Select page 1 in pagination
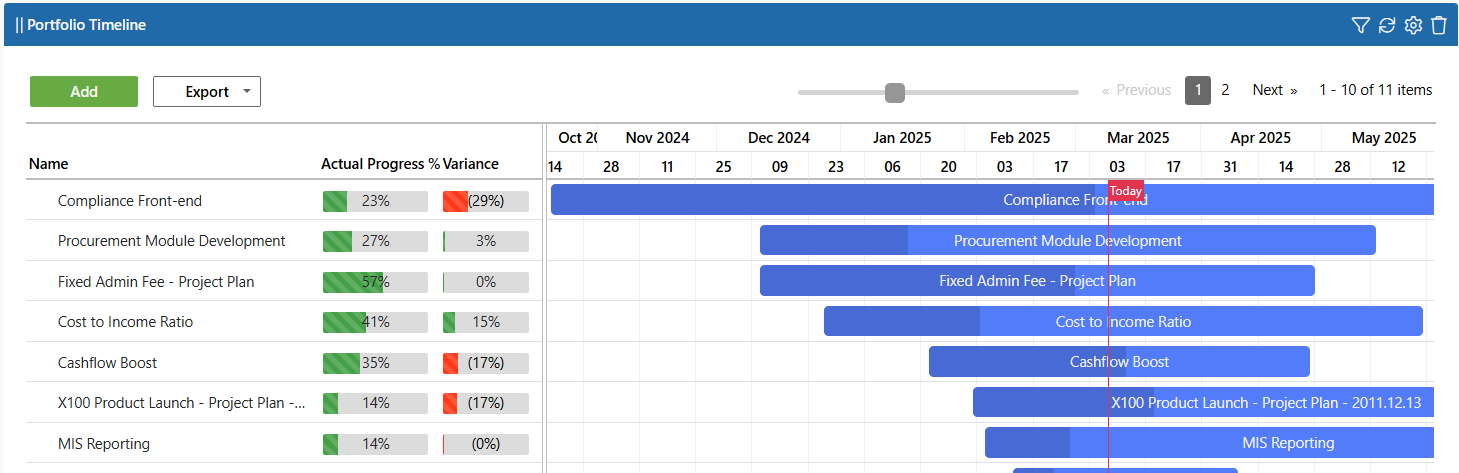Screen dimensions: 1459x473 click(x=1198, y=90)
